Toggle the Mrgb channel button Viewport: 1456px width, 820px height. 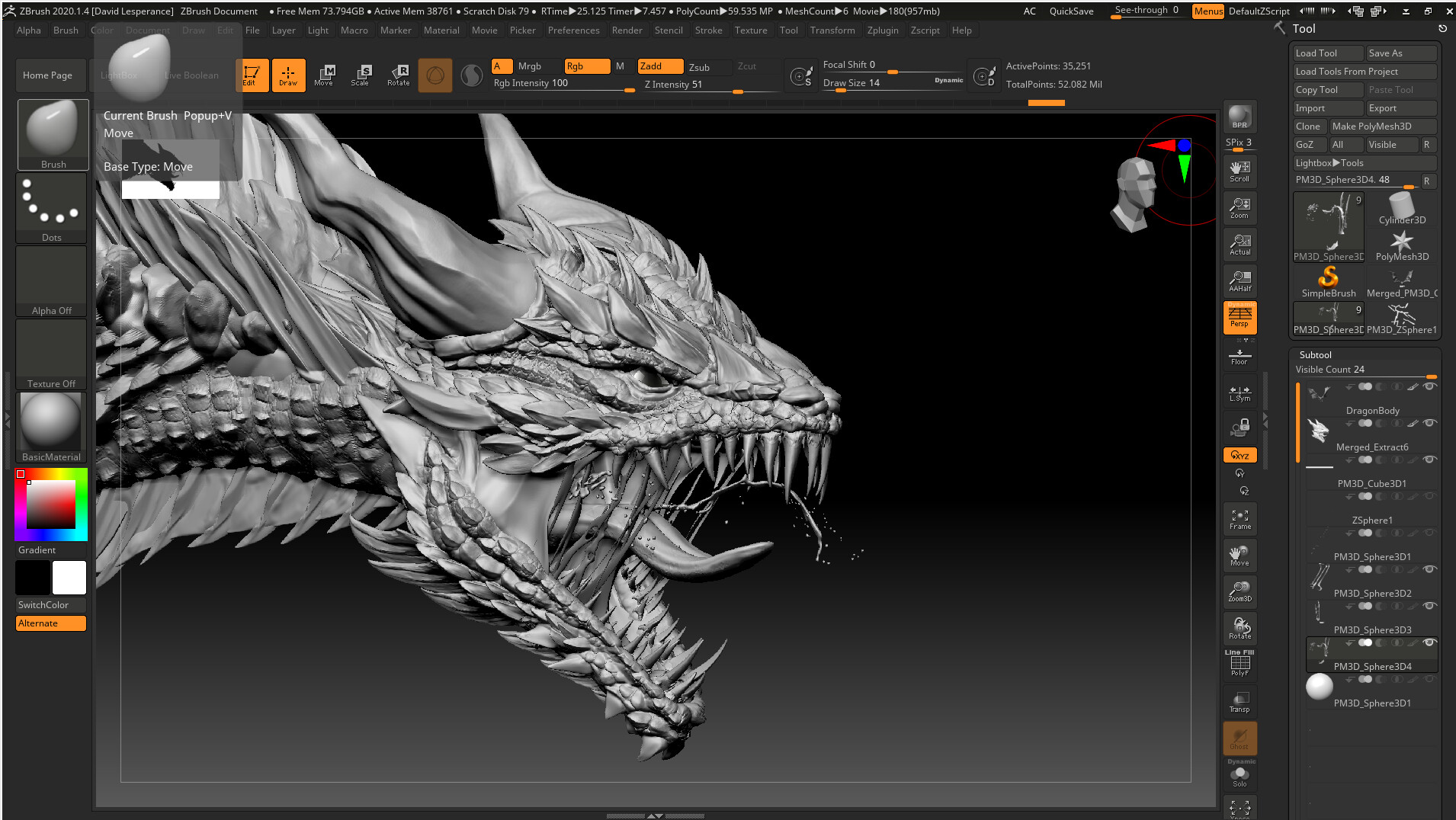(529, 66)
